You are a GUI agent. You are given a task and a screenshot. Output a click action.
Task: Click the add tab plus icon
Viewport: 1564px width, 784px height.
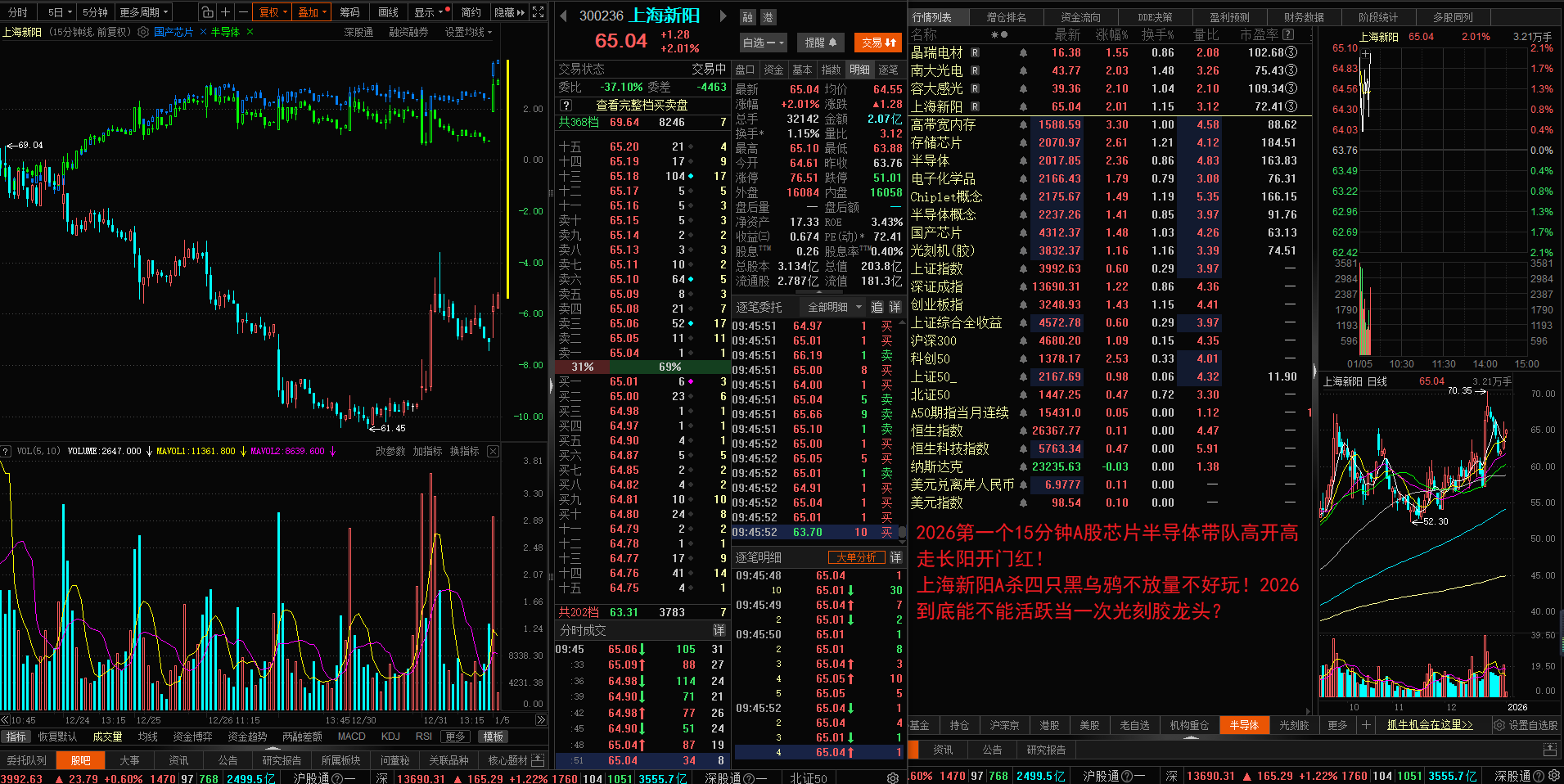click(x=1366, y=725)
